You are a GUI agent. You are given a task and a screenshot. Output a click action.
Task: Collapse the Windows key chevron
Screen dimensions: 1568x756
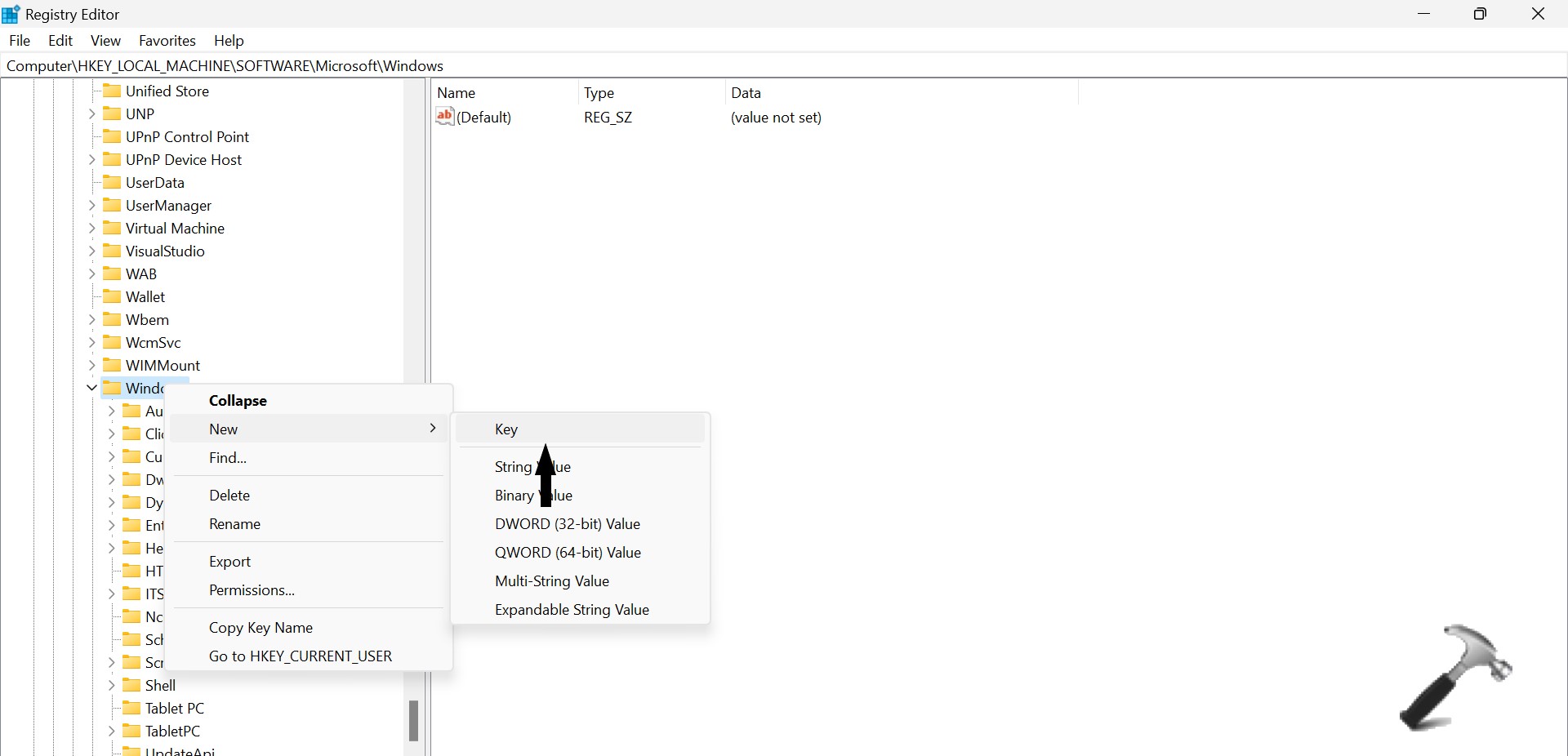click(x=91, y=388)
